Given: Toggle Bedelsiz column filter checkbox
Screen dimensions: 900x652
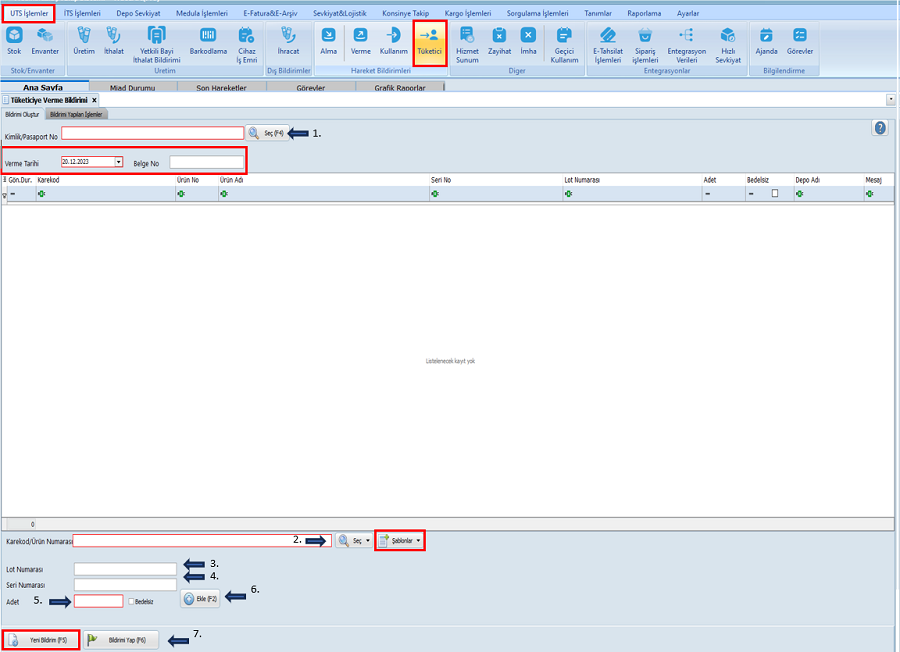Looking at the screenshot, I should 774,193.
